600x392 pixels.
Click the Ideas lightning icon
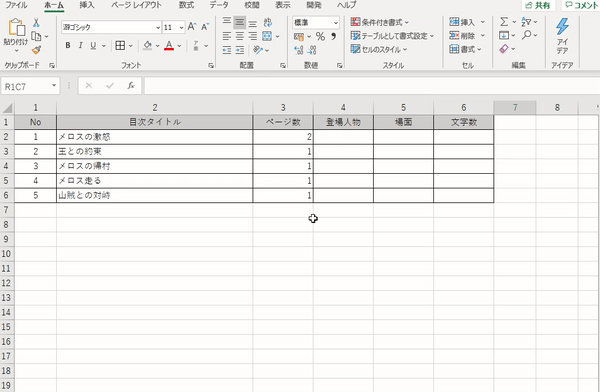(x=562, y=27)
